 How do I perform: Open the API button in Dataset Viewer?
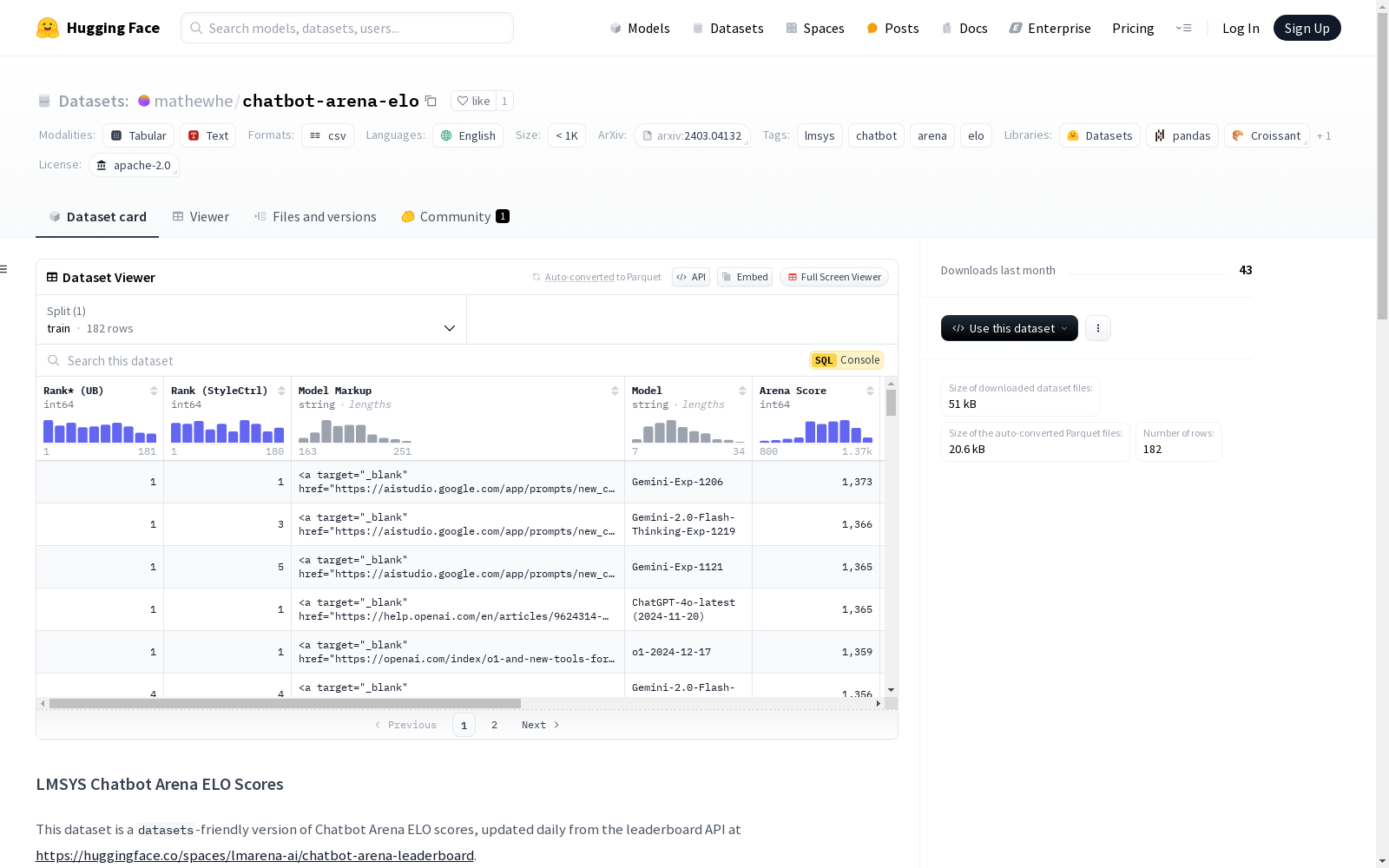(x=691, y=277)
